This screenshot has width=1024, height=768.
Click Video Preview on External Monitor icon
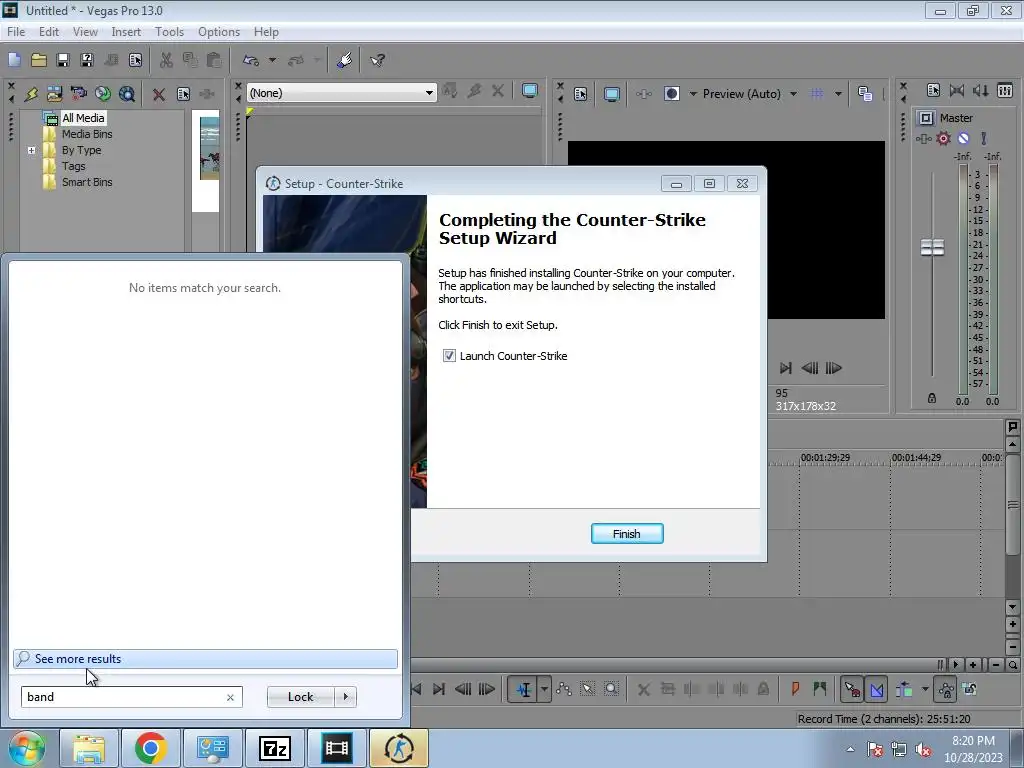point(611,94)
